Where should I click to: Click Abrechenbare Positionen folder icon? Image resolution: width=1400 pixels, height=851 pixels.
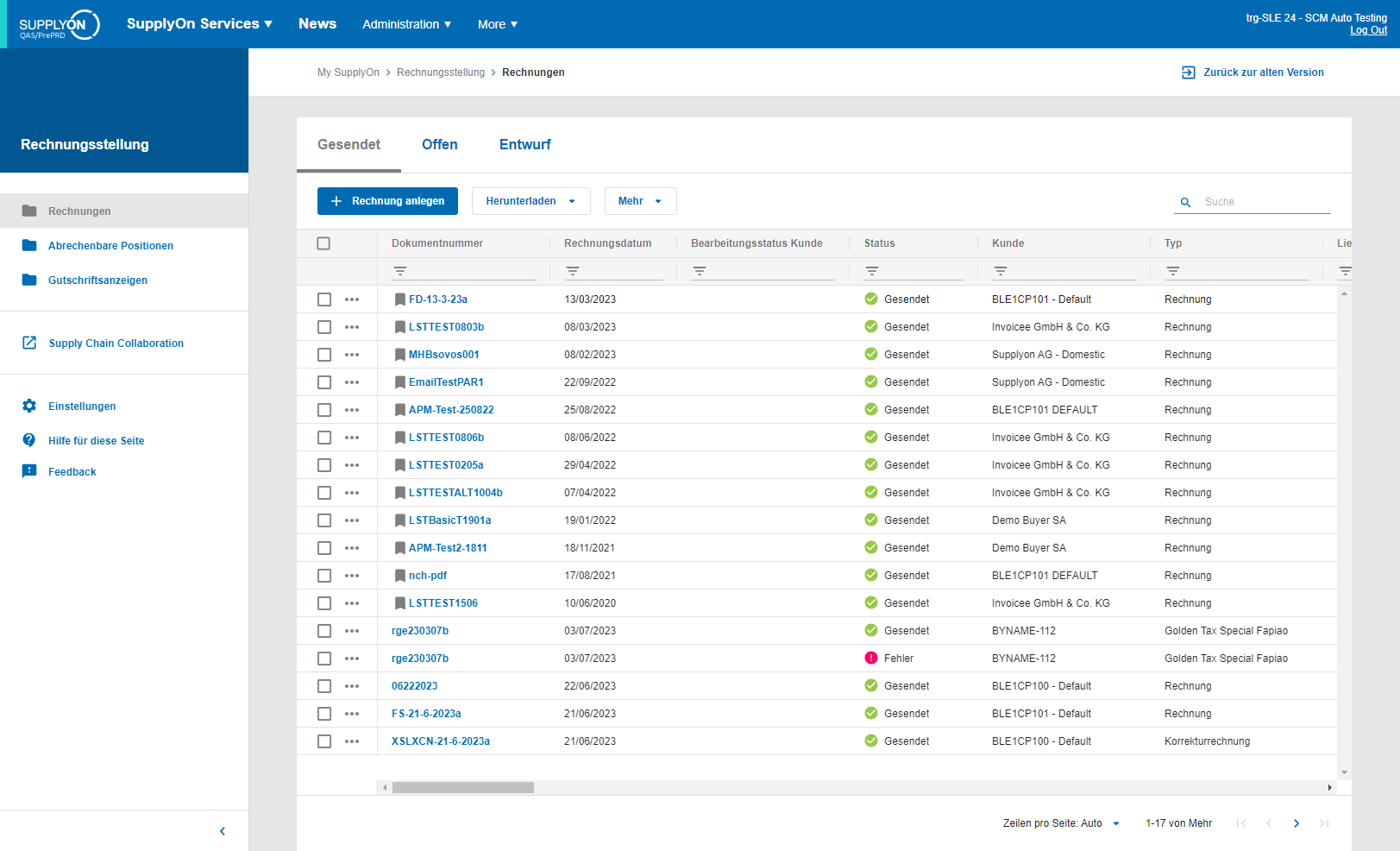pos(29,245)
